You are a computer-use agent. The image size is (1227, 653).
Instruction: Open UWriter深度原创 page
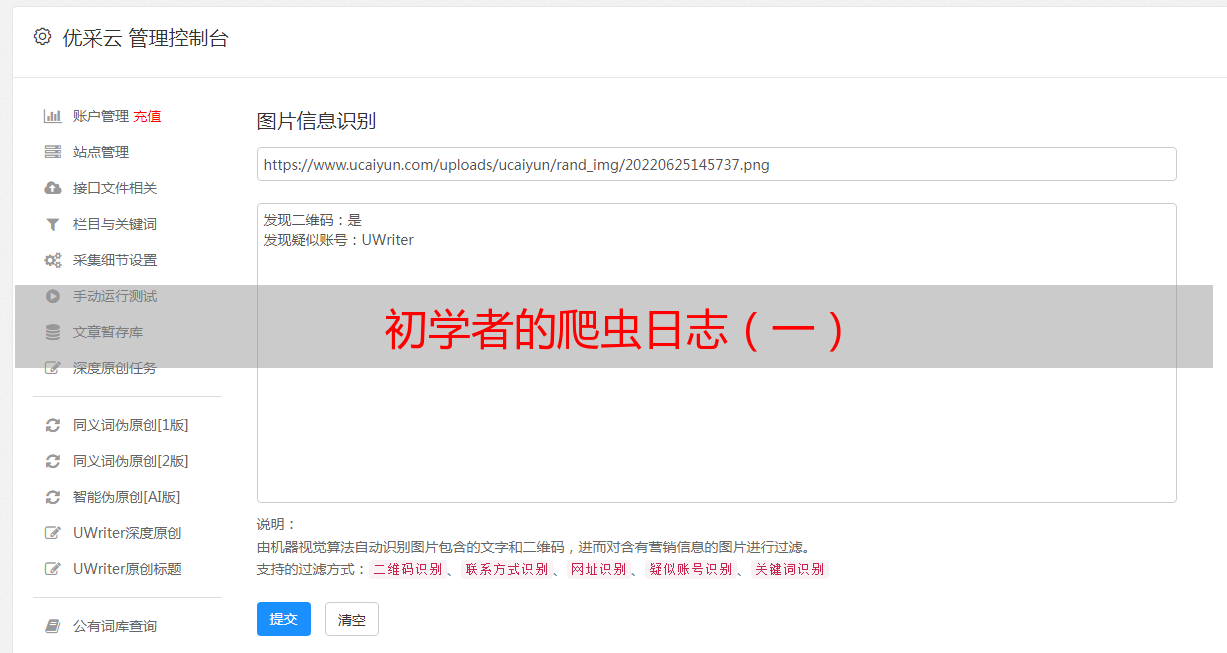127,533
